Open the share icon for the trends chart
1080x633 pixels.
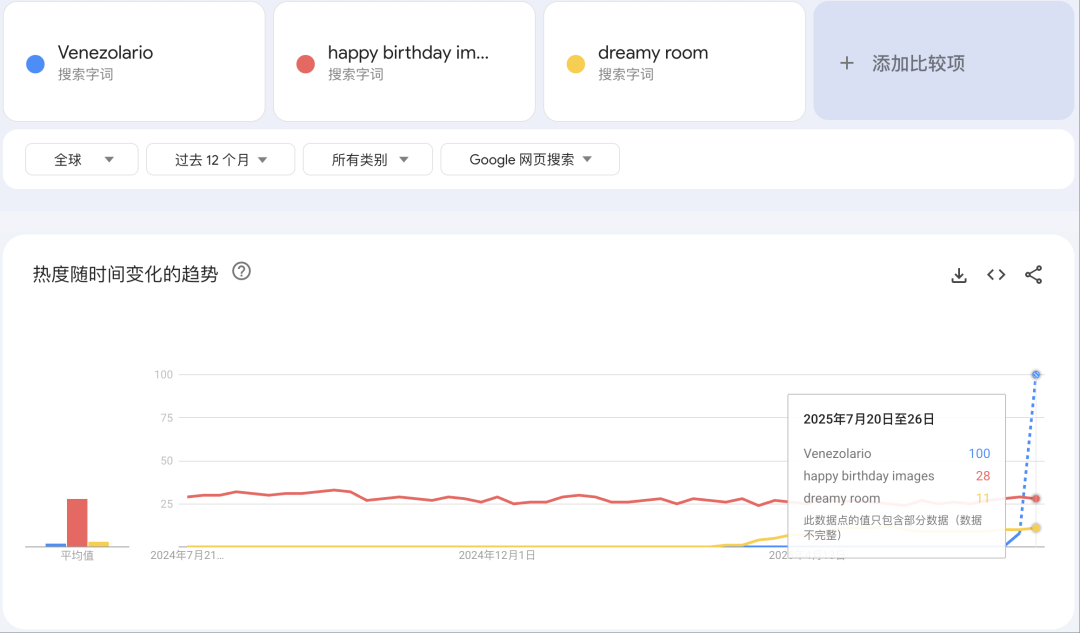1033,274
